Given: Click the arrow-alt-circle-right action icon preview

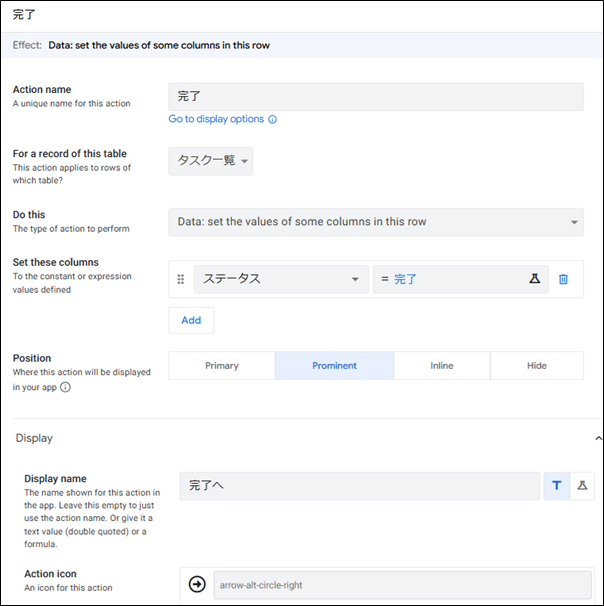Looking at the screenshot, I should 197,584.
